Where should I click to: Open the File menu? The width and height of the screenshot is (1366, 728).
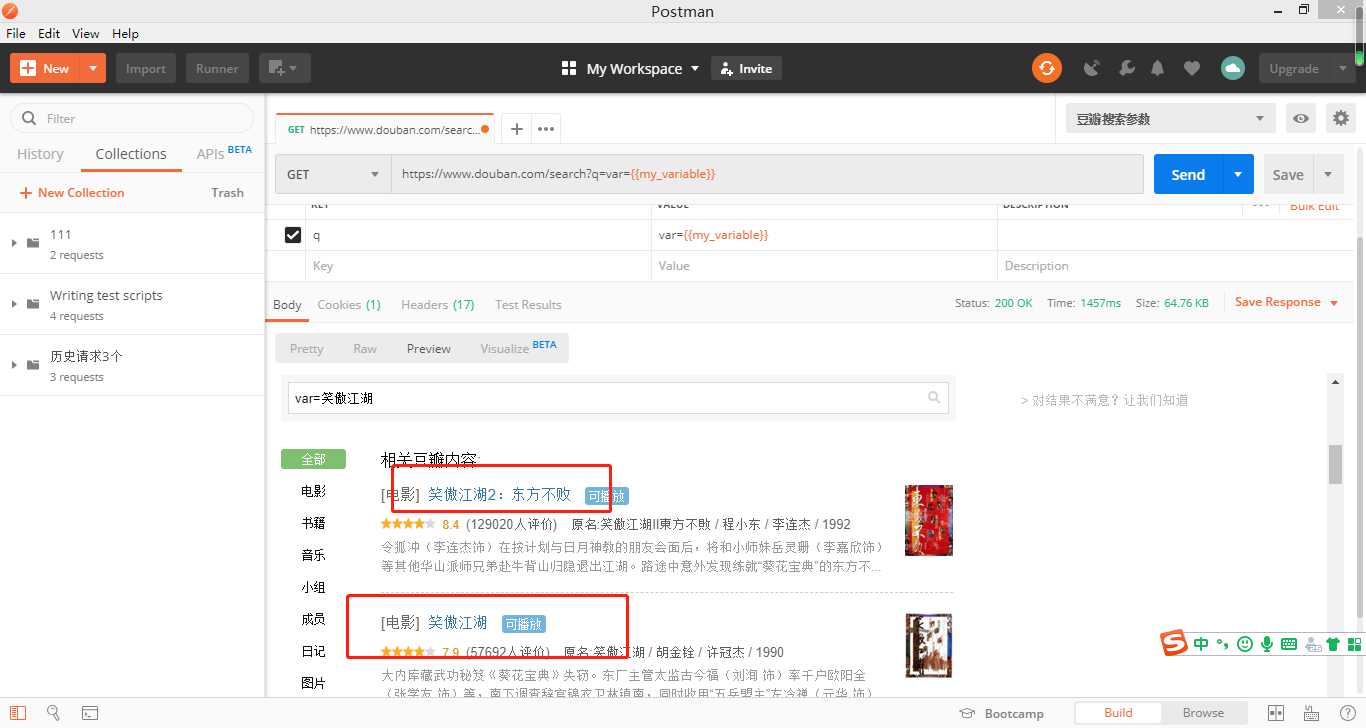pos(16,33)
